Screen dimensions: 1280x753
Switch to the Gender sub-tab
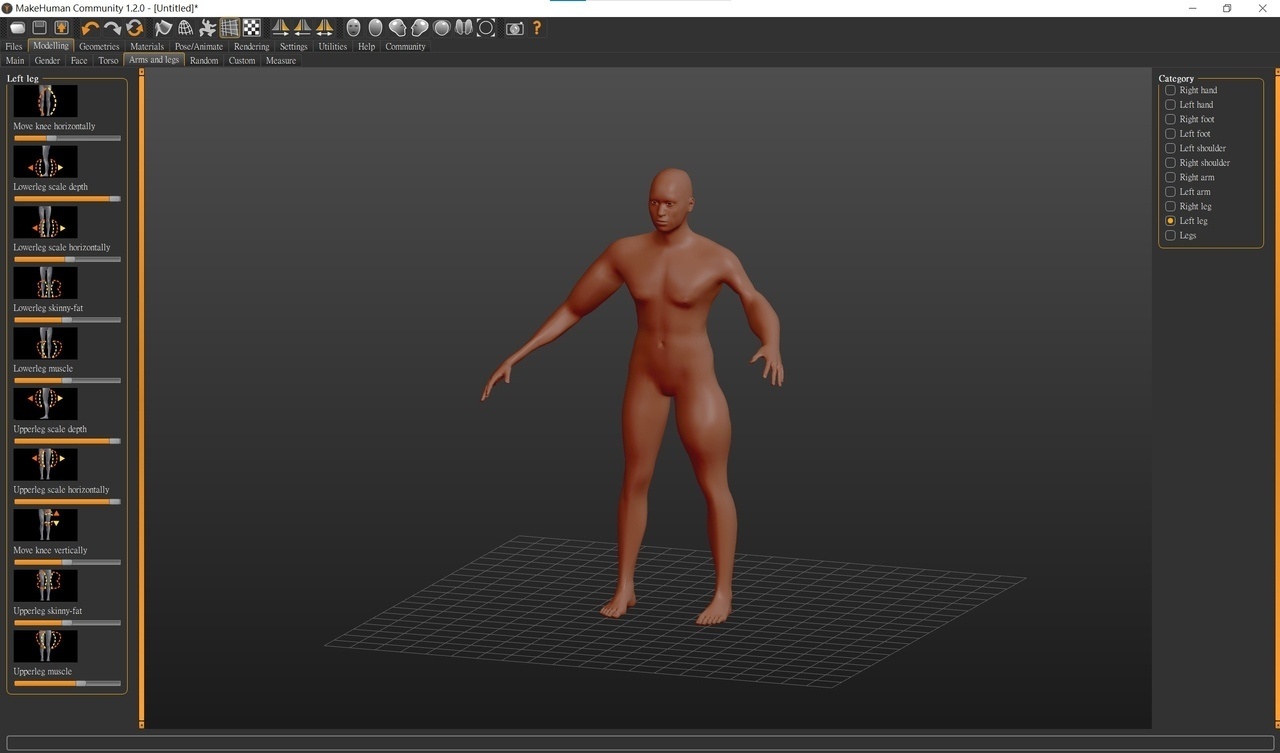tap(47, 60)
